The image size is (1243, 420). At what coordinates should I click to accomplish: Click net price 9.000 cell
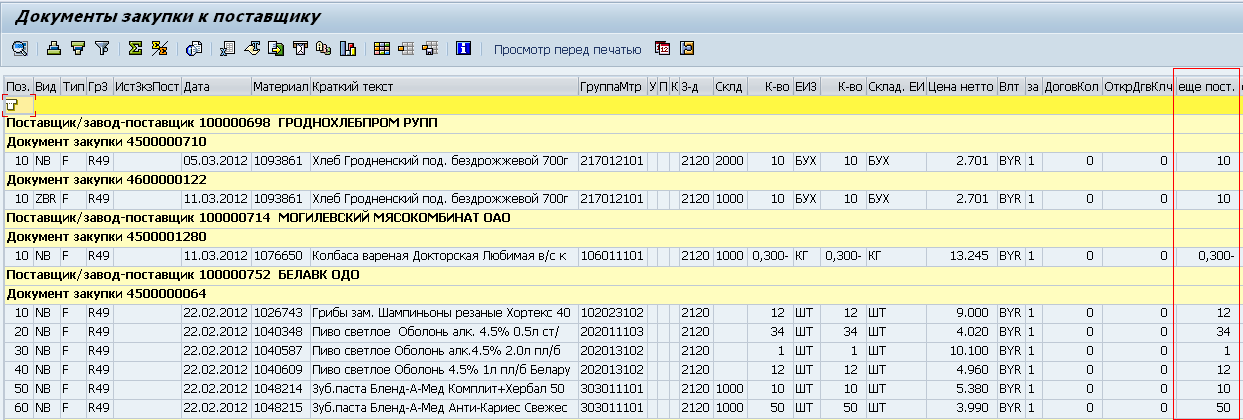pyautogui.click(x=960, y=313)
